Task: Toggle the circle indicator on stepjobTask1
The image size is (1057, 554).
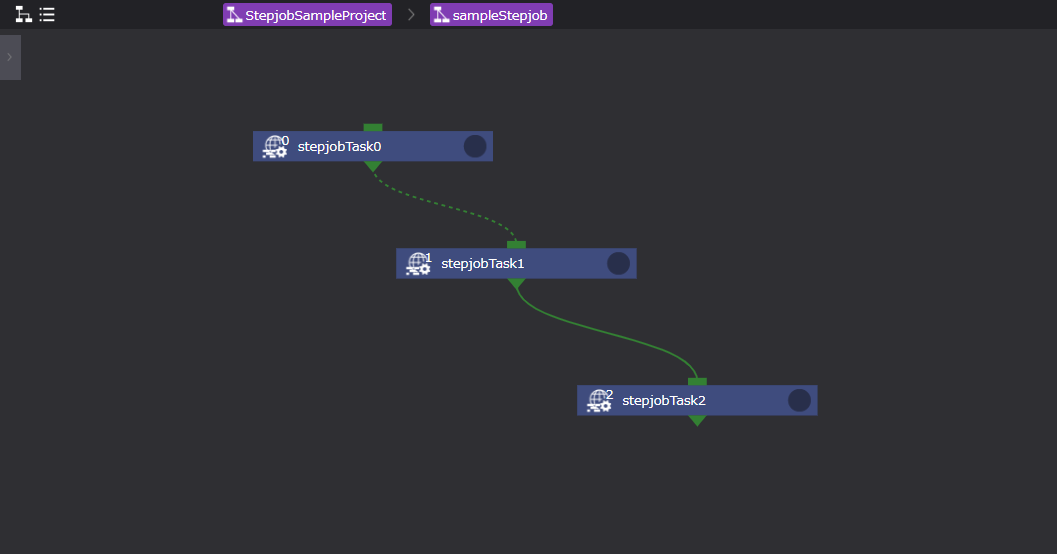Action: click(618, 264)
